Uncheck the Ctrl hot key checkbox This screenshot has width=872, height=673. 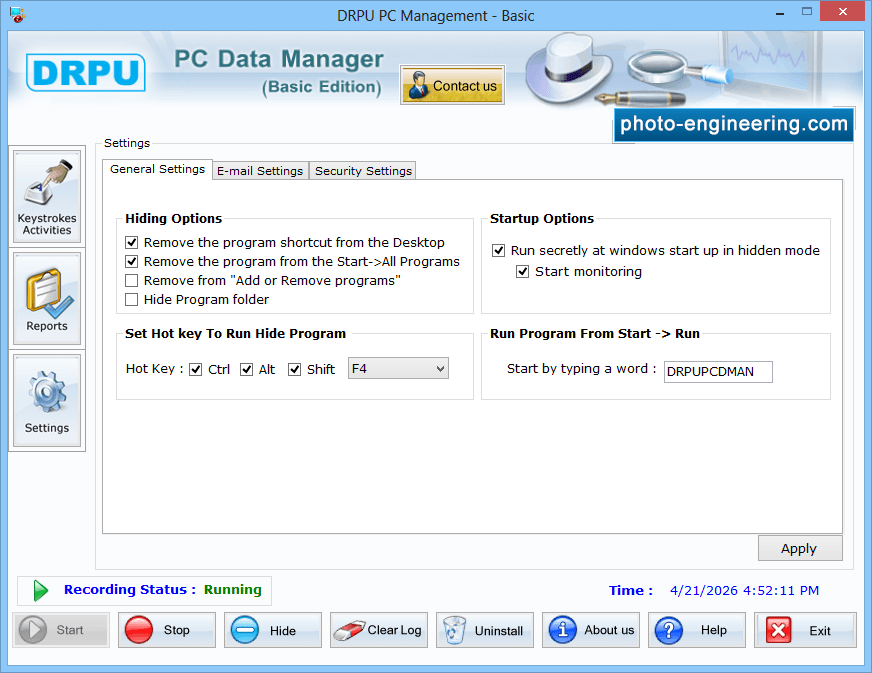[x=196, y=369]
